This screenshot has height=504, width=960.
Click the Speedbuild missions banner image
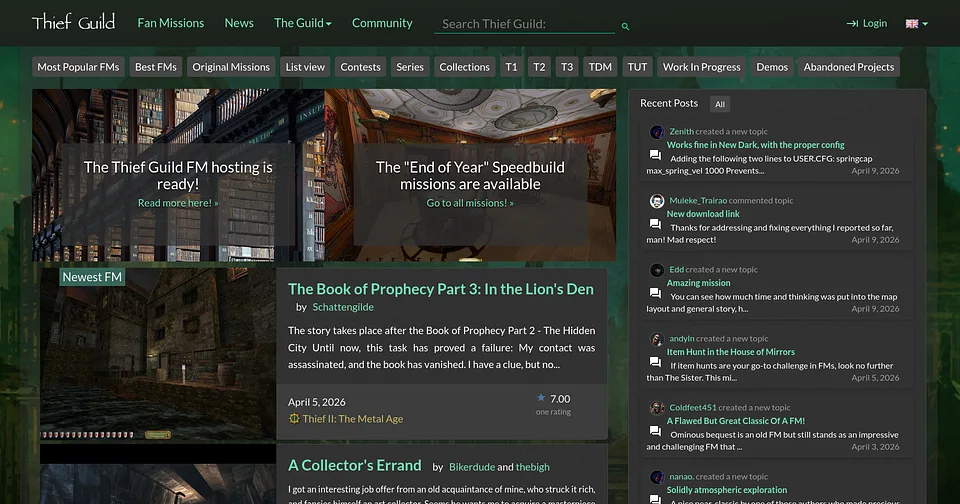[470, 175]
